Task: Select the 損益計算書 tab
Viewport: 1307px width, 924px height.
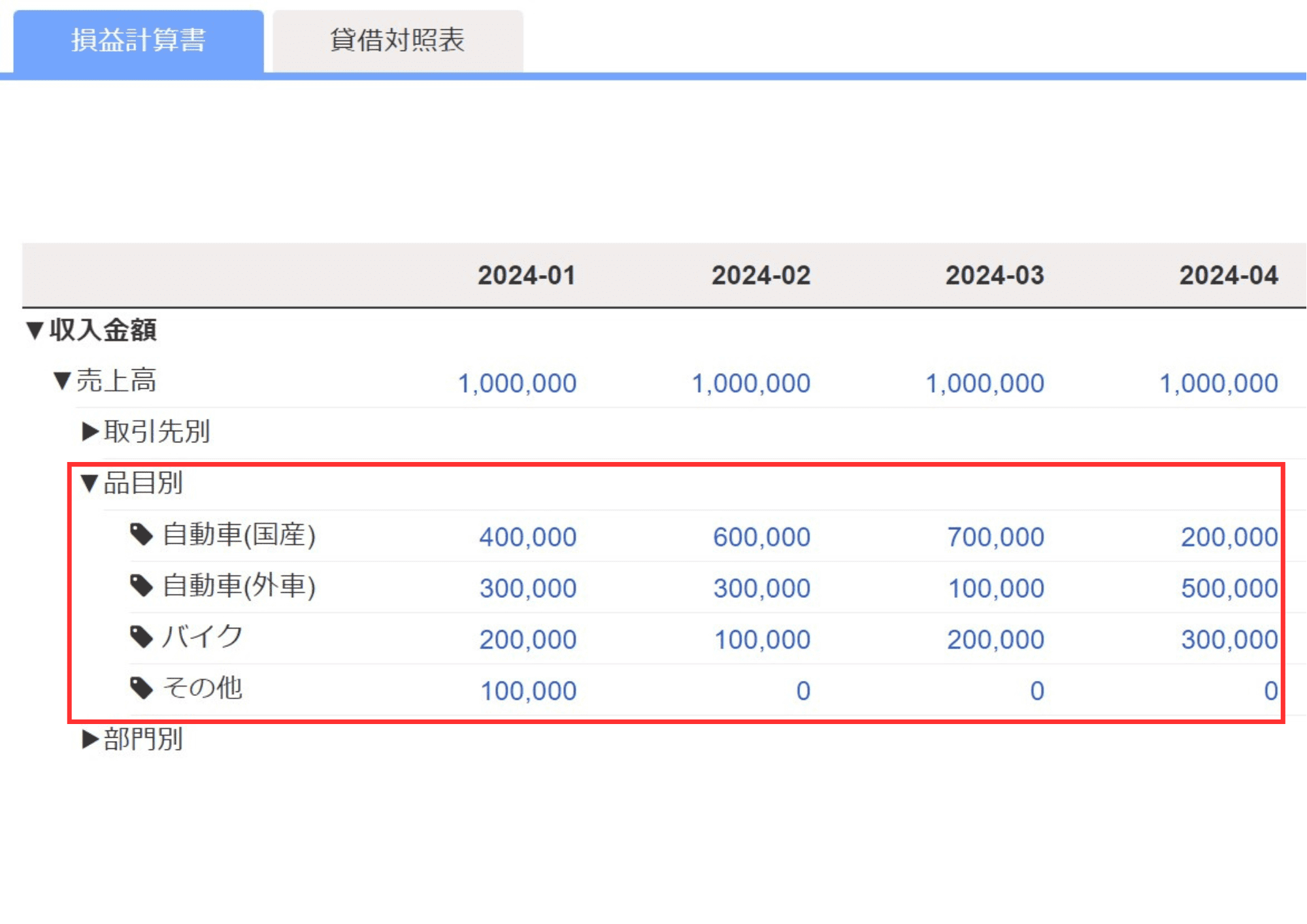Action: (x=139, y=41)
